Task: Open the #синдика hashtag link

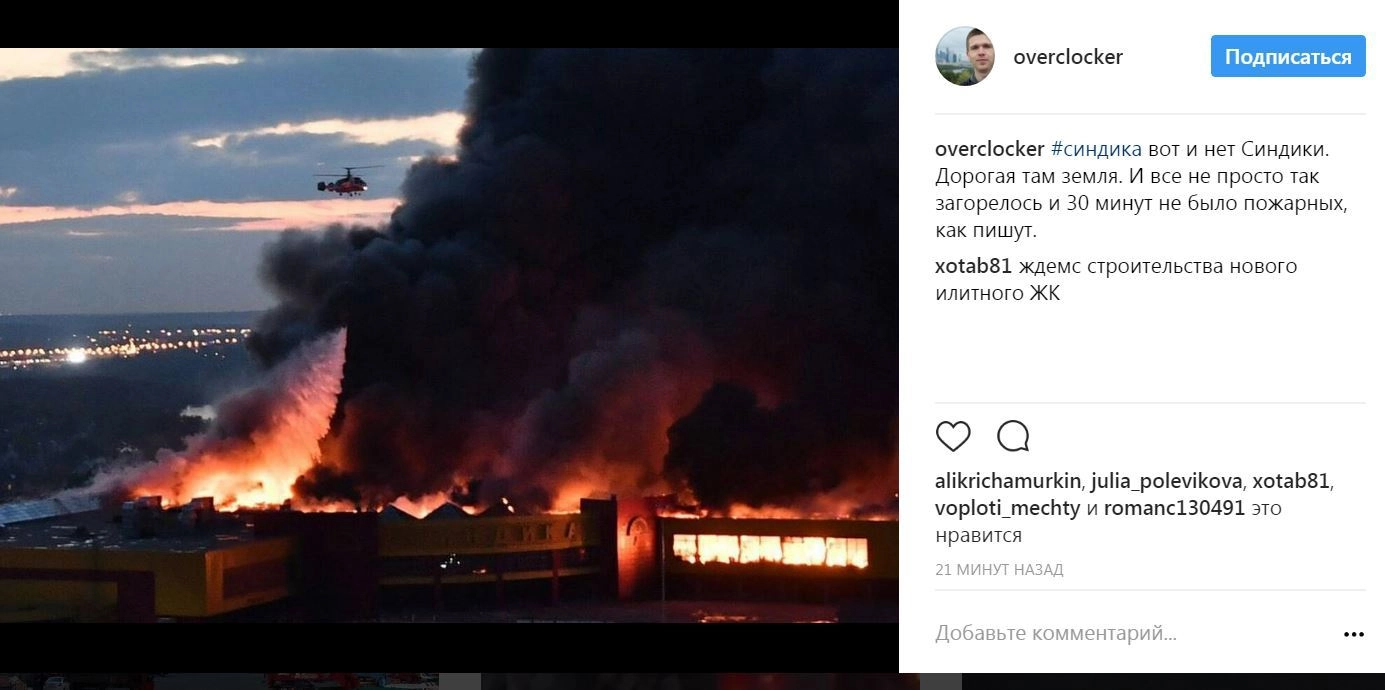Action: 1096,149
